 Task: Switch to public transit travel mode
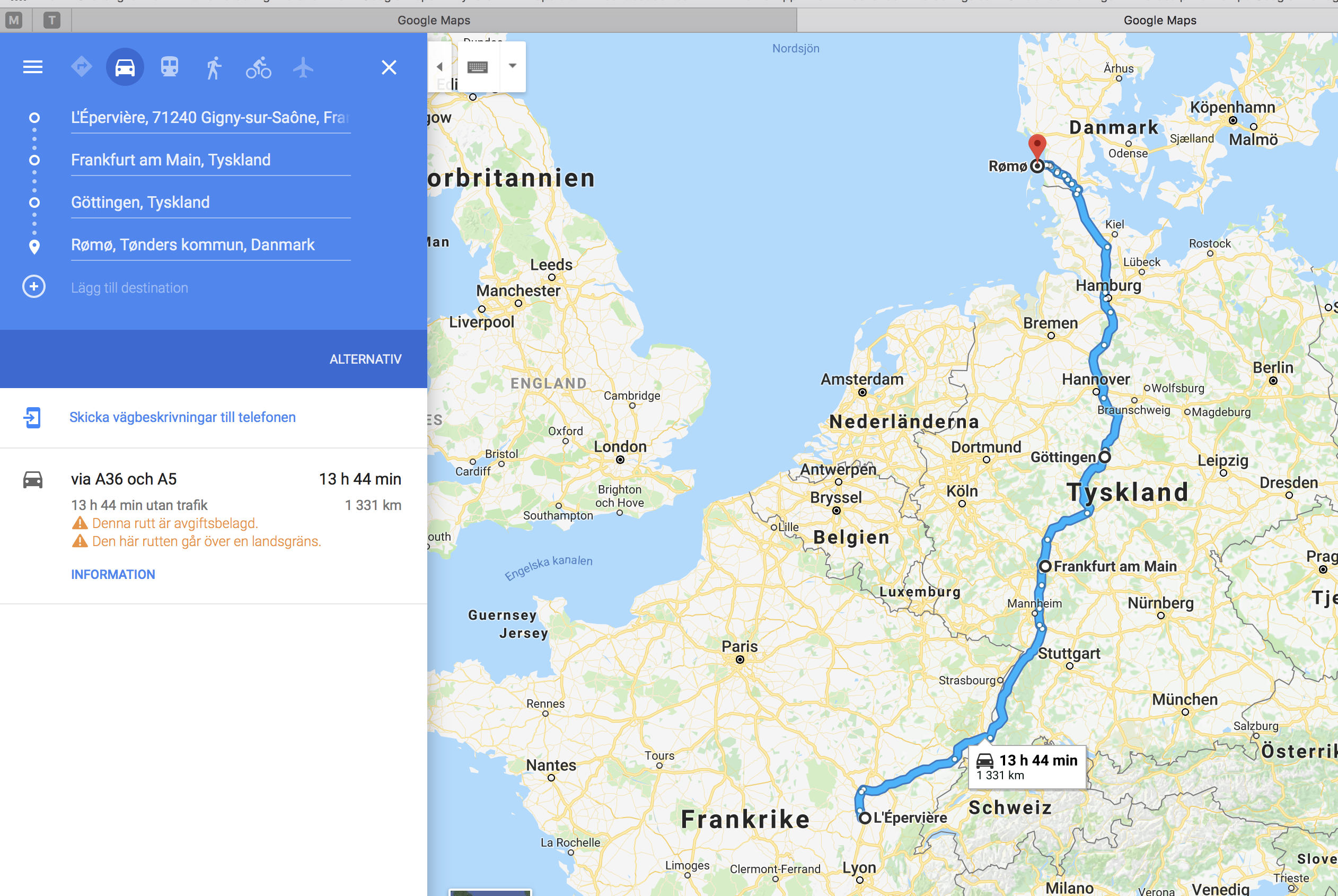[170, 67]
